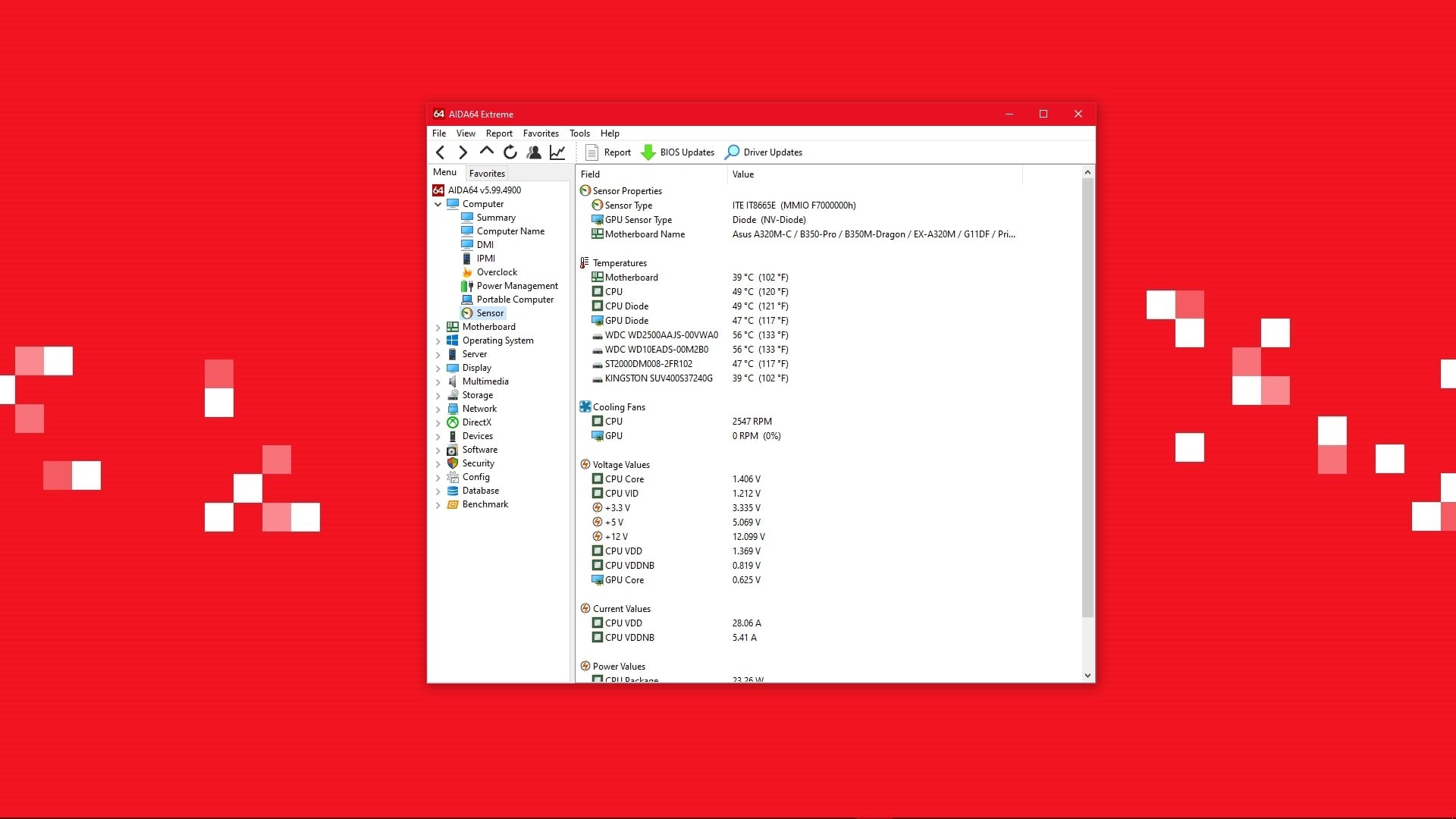Screen dimensions: 1456x819
Task: Click the Field column header
Action: tap(652, 174)
